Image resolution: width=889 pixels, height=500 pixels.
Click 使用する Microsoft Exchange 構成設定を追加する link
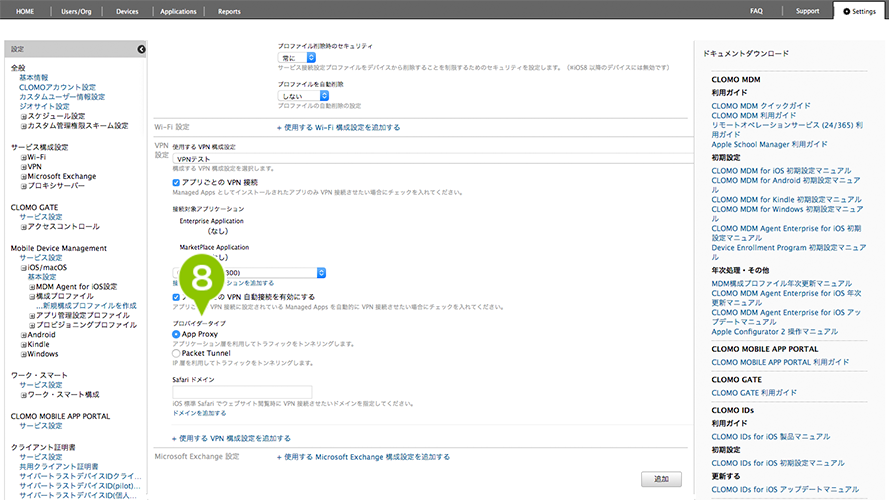(x=363, y=457)
